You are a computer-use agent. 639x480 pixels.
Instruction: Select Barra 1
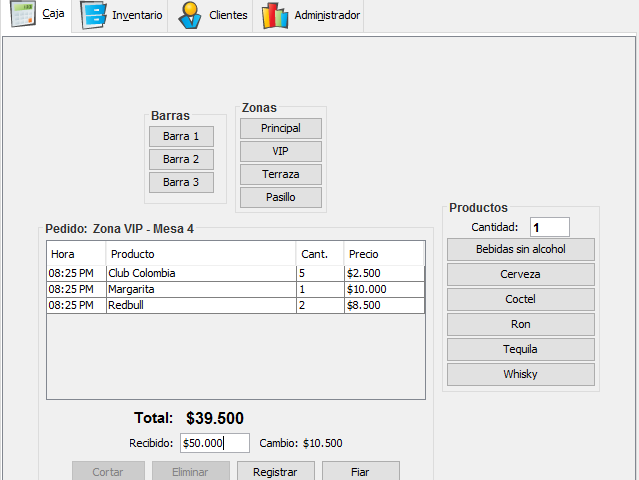click(181, 136)
